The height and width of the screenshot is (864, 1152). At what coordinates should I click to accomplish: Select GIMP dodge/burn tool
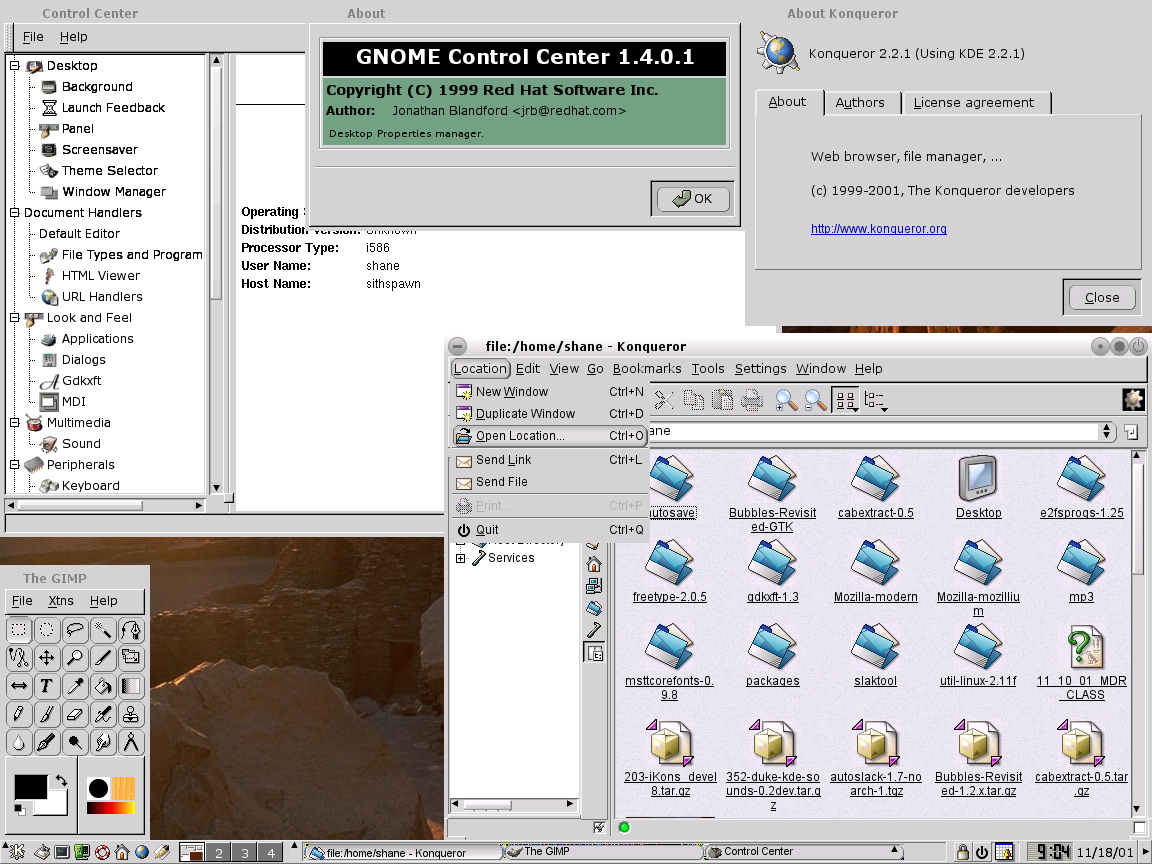click(74, 742)
